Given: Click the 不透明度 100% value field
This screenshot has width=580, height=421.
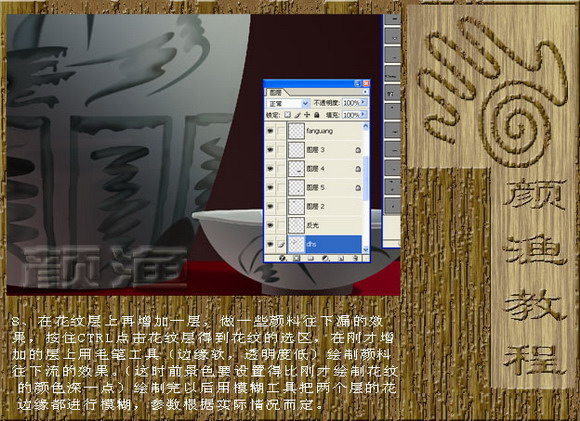Looking at the screenshot, I should click(351, 102).
